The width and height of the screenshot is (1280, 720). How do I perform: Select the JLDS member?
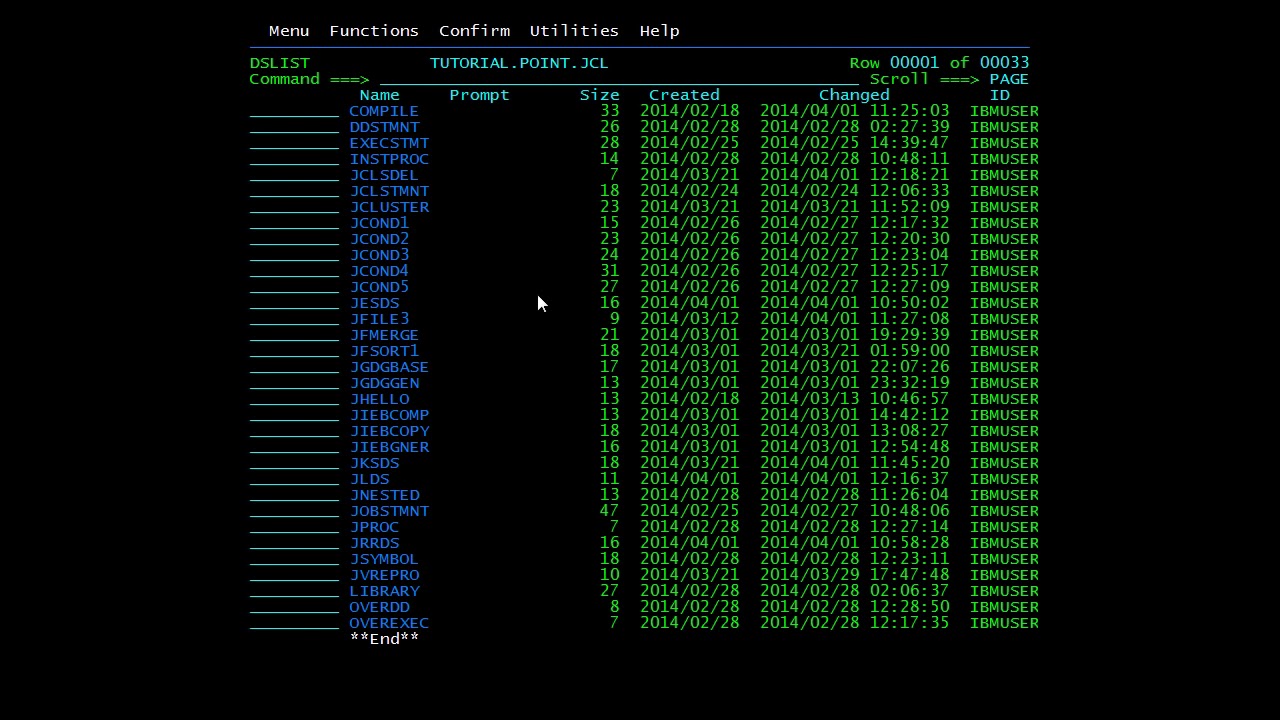[369, 479]
